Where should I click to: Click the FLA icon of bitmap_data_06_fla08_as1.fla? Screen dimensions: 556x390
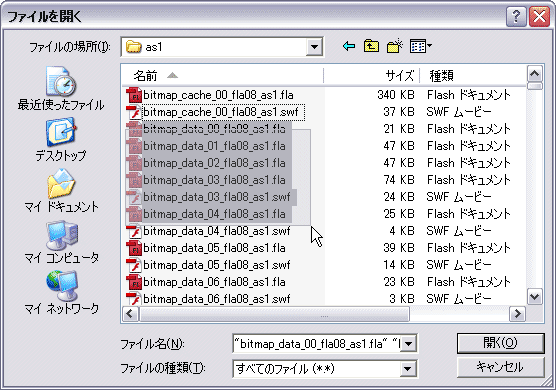(134, 282)
